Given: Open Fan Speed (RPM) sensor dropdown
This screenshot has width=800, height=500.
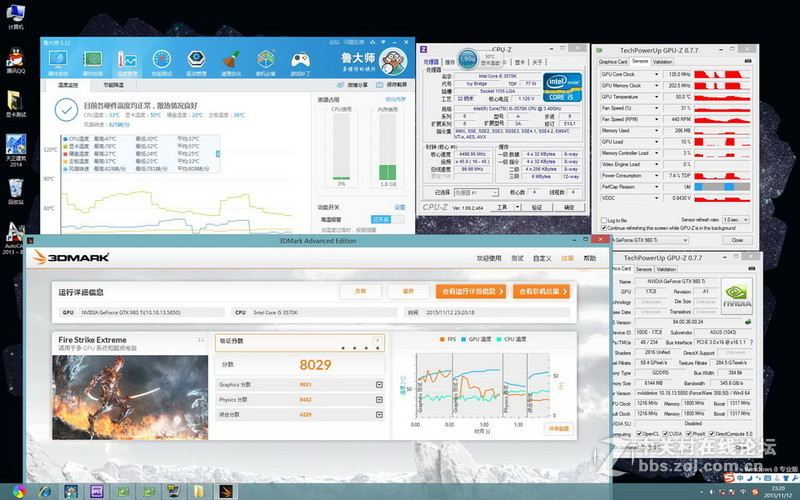Looking at the screenshot, I should point(657,119).
